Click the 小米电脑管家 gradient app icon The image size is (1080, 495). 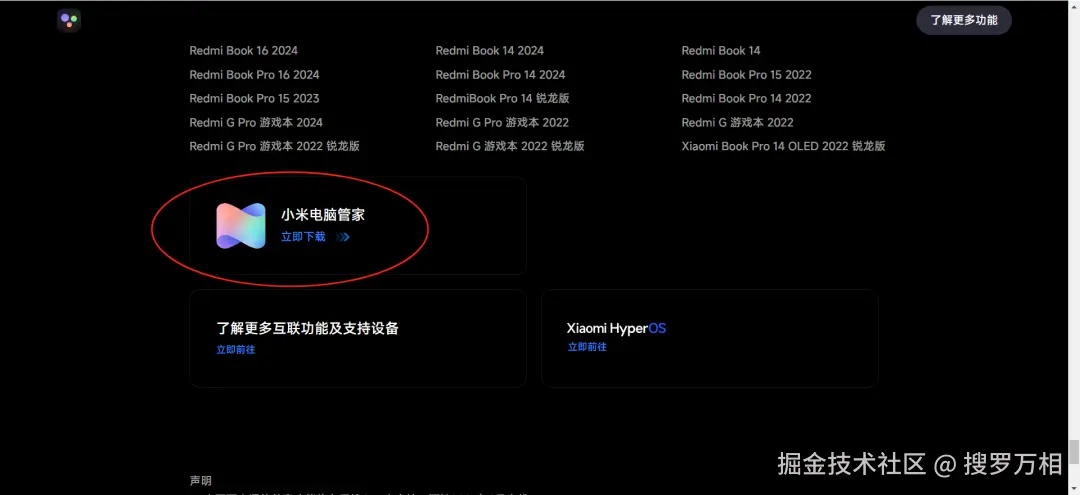(x=241, y=226)
